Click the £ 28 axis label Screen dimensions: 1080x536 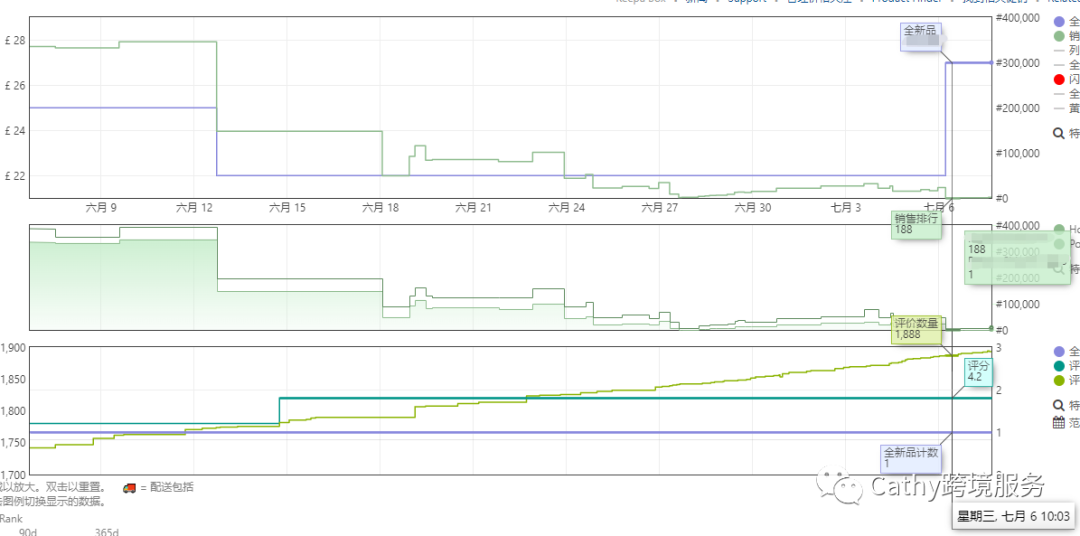(14, 41)
